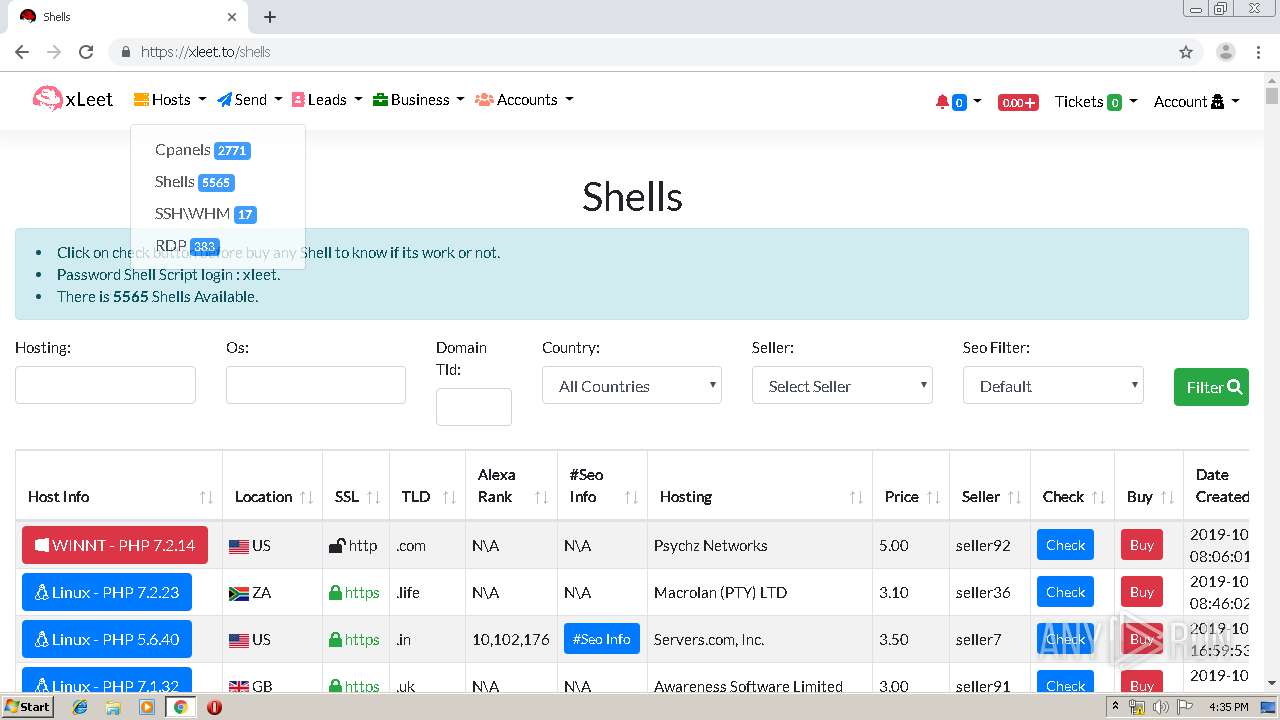Sort table by Price column arrows
1280x720 pixels.
[x=933, y=497]
